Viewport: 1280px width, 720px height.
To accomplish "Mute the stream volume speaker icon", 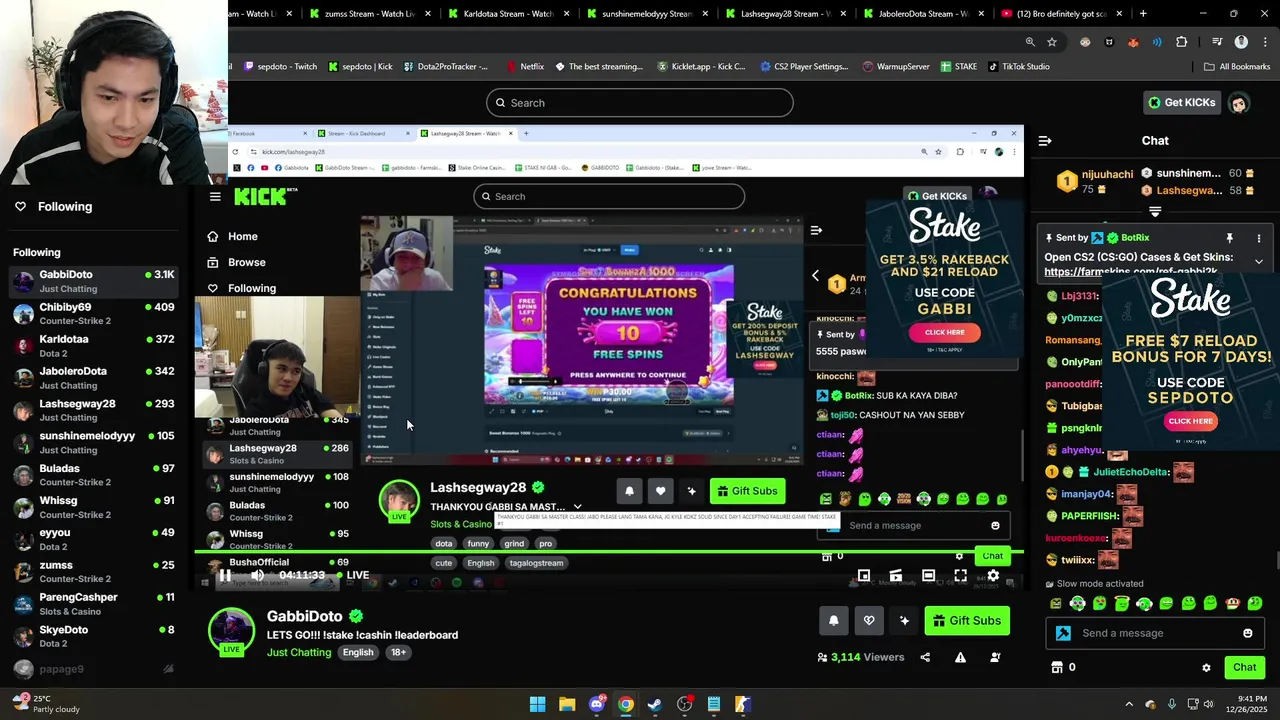I will [x=257, y=575].
